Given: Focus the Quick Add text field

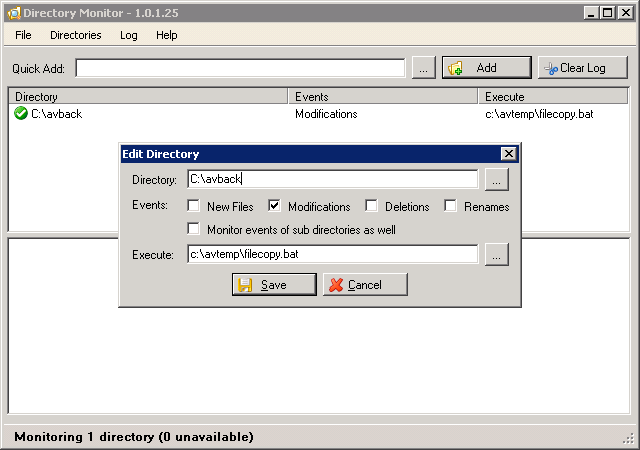Looking at the screenshot, I should [240, 68].
